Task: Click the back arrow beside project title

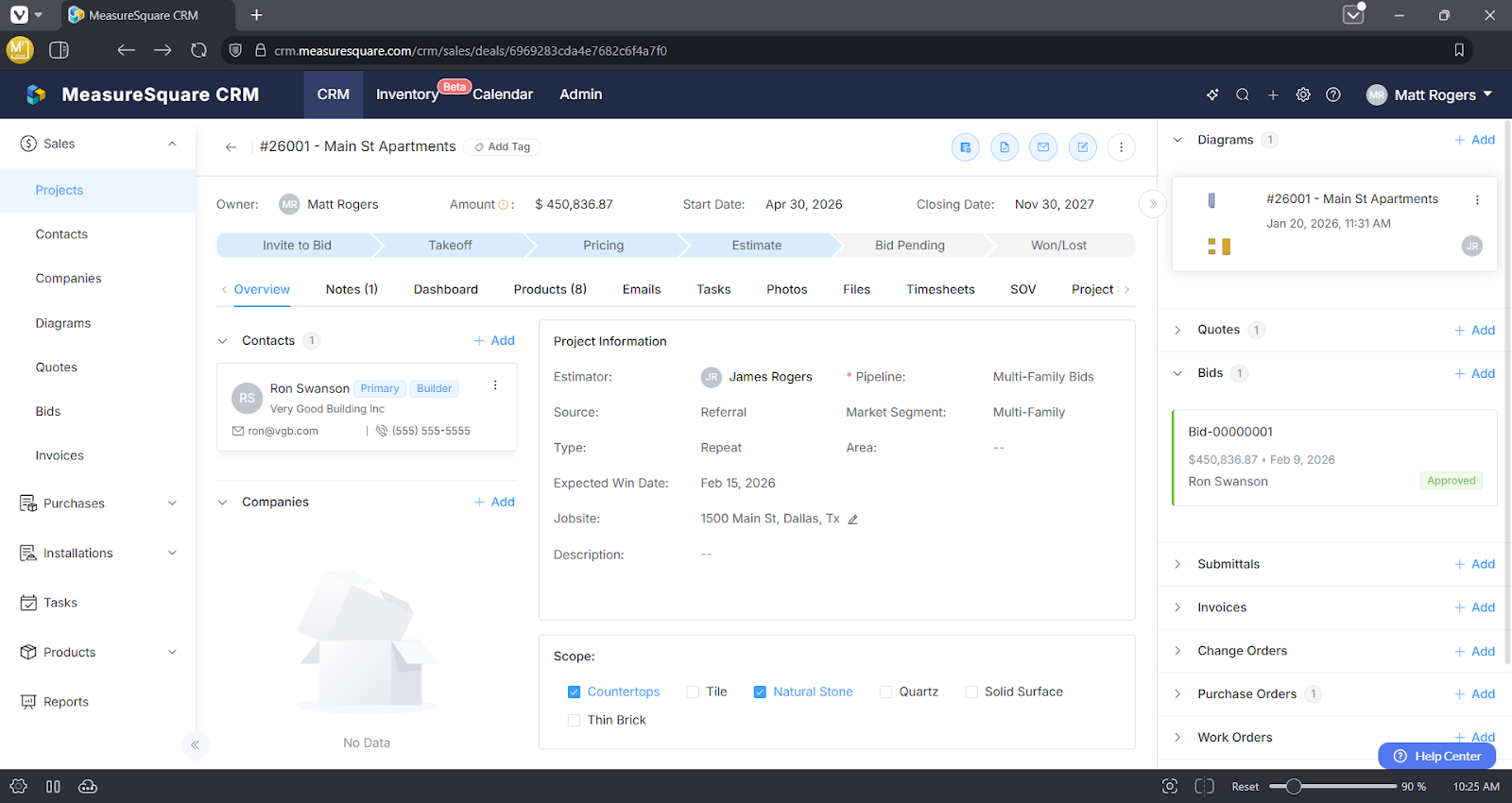Action: point(231,147)
